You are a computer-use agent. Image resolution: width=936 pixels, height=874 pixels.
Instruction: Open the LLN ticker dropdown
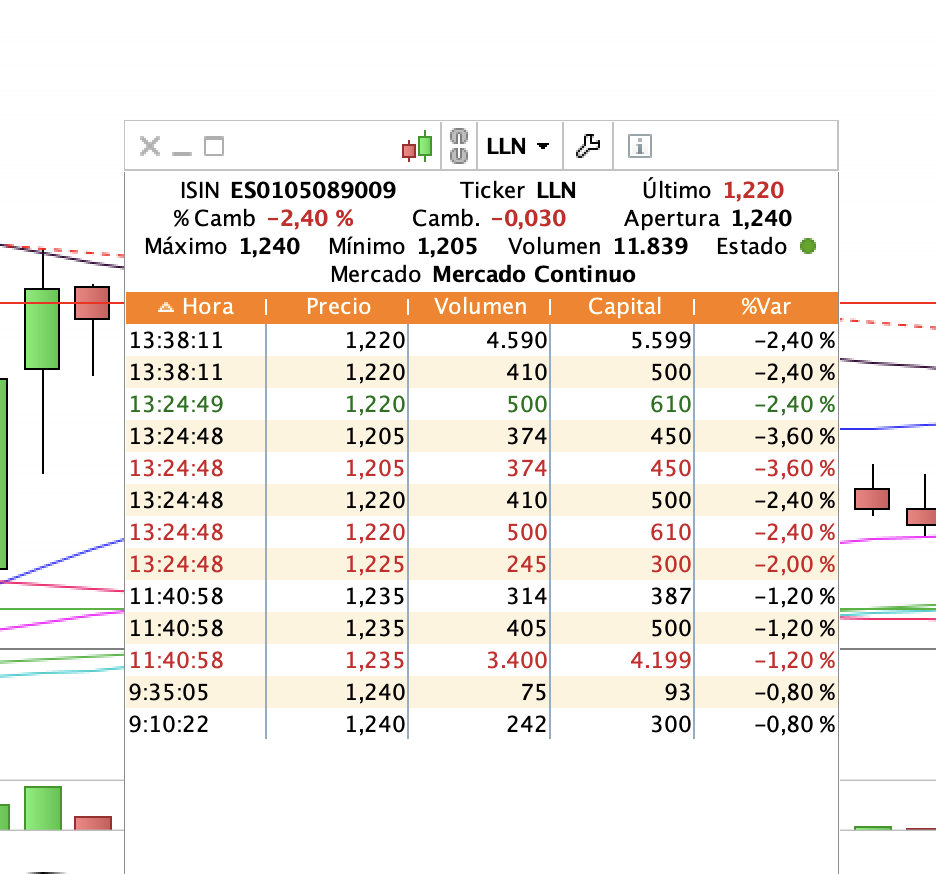(518, 146)
